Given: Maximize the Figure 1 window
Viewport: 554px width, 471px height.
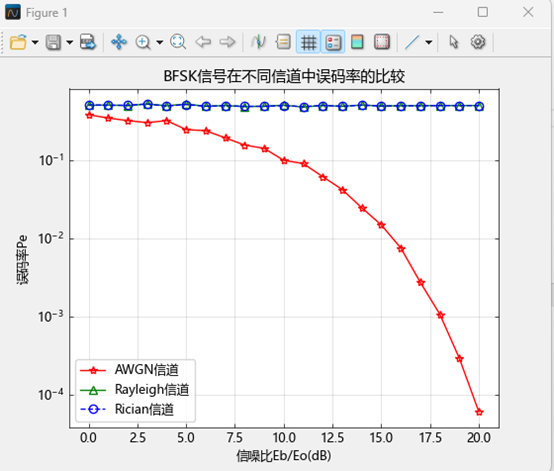Looking at the screenshot, I should tap(483, 12).
